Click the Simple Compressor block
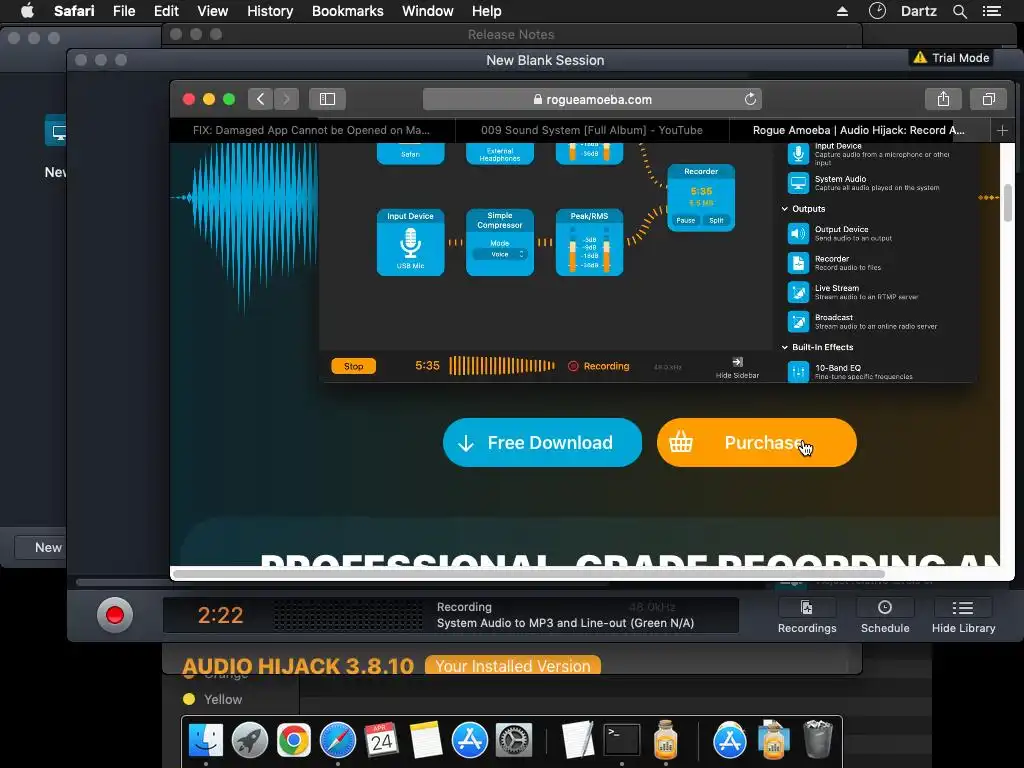 coord(500,242)
